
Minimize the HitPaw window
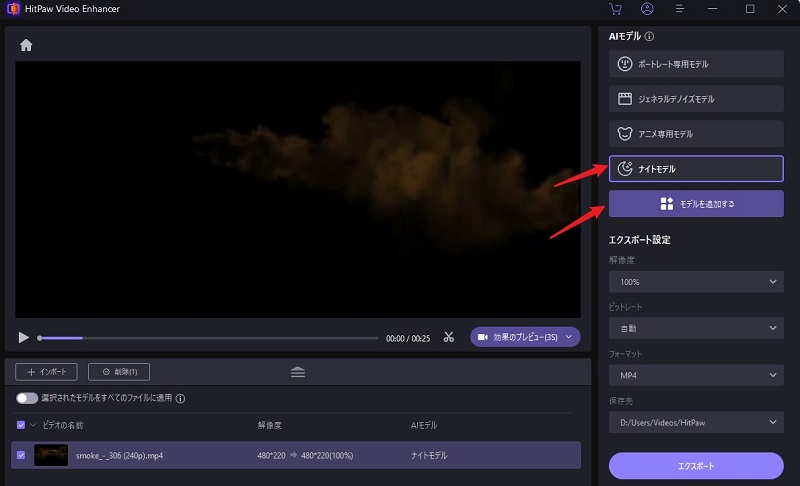click(713, 9)
